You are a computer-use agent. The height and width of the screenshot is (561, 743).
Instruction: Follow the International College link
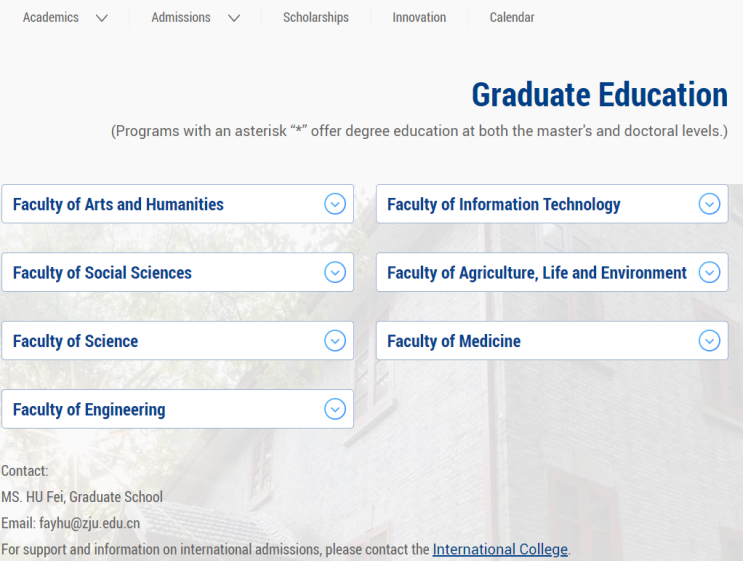click(500, 550)
